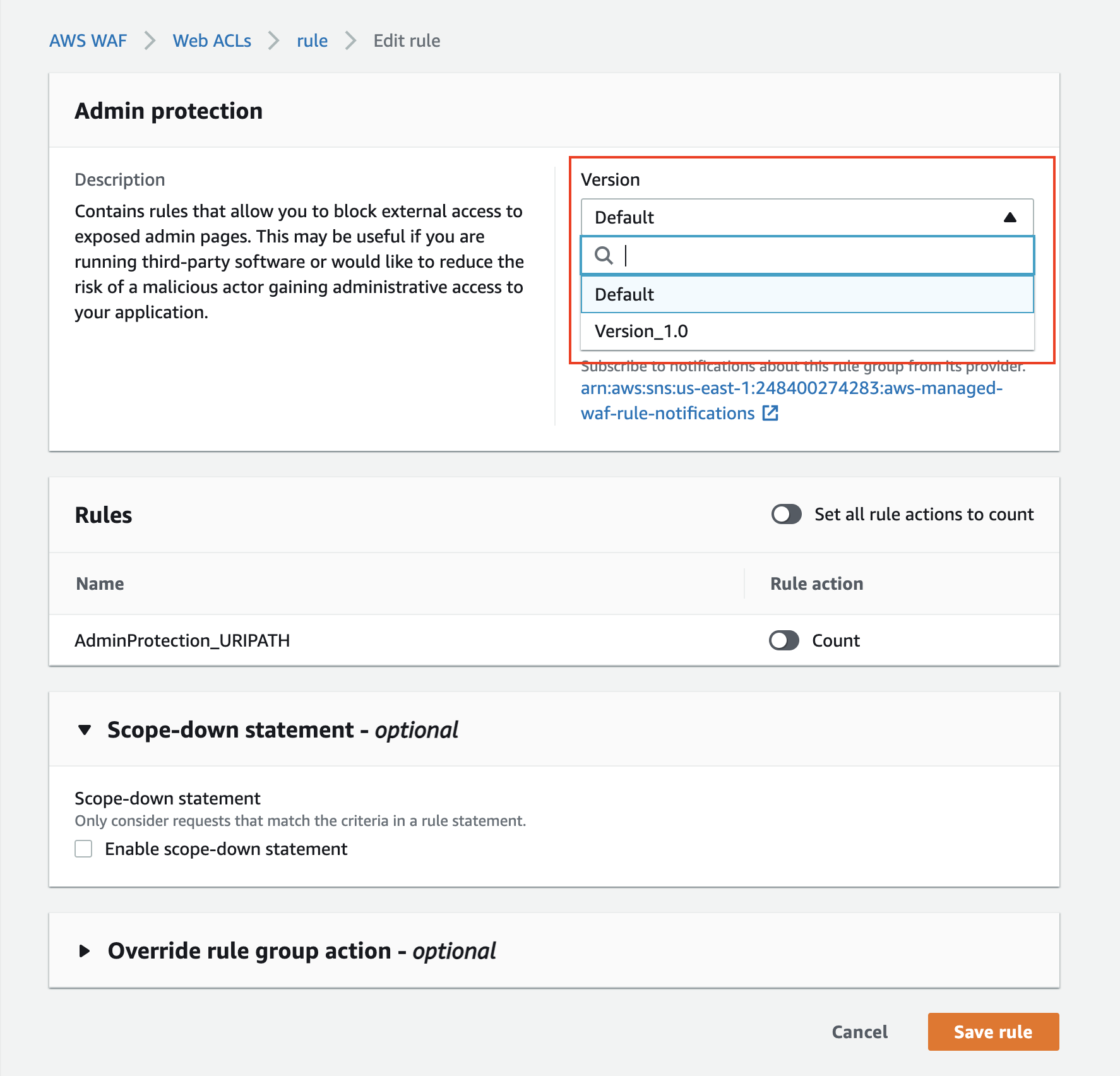Click the AdminProtection_URIPATH rule name
The width and height of the screenshot is (1120, 1076).
(x=182, y=640)
